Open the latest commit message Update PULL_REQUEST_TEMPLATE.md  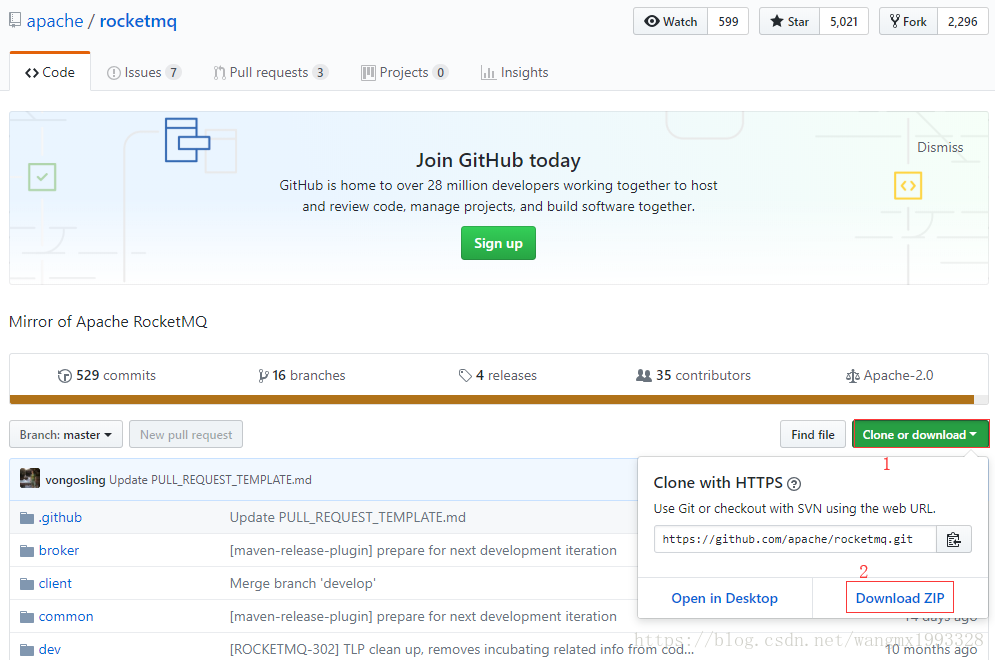210,480
